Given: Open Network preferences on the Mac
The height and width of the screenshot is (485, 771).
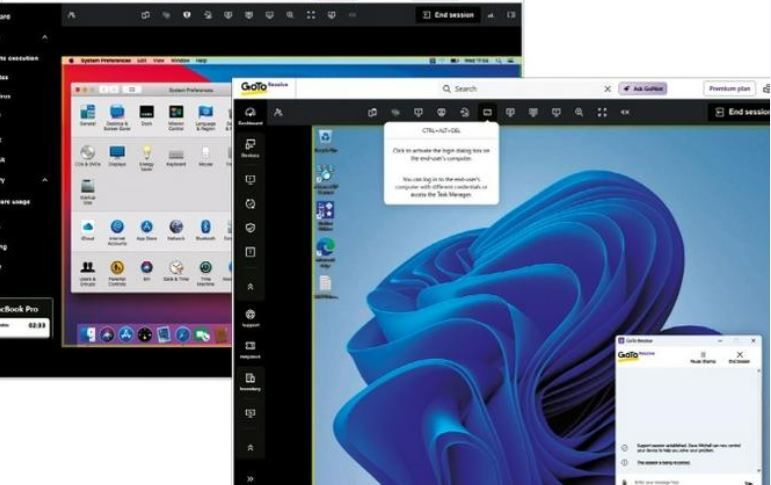Looking at the screenshot, I should [x=176, y=230].
